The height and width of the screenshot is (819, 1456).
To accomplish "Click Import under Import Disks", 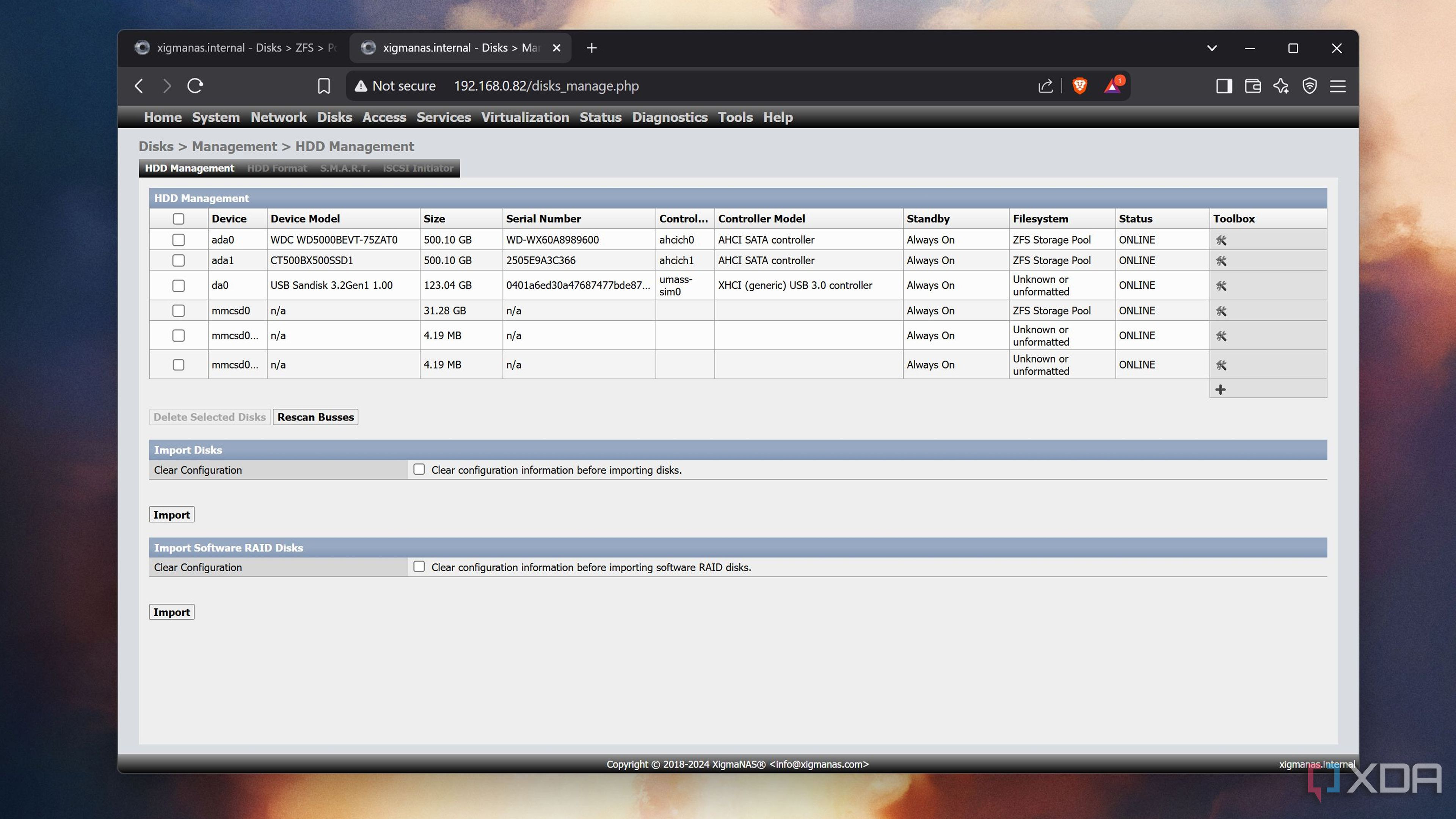I will pos(172,515).
